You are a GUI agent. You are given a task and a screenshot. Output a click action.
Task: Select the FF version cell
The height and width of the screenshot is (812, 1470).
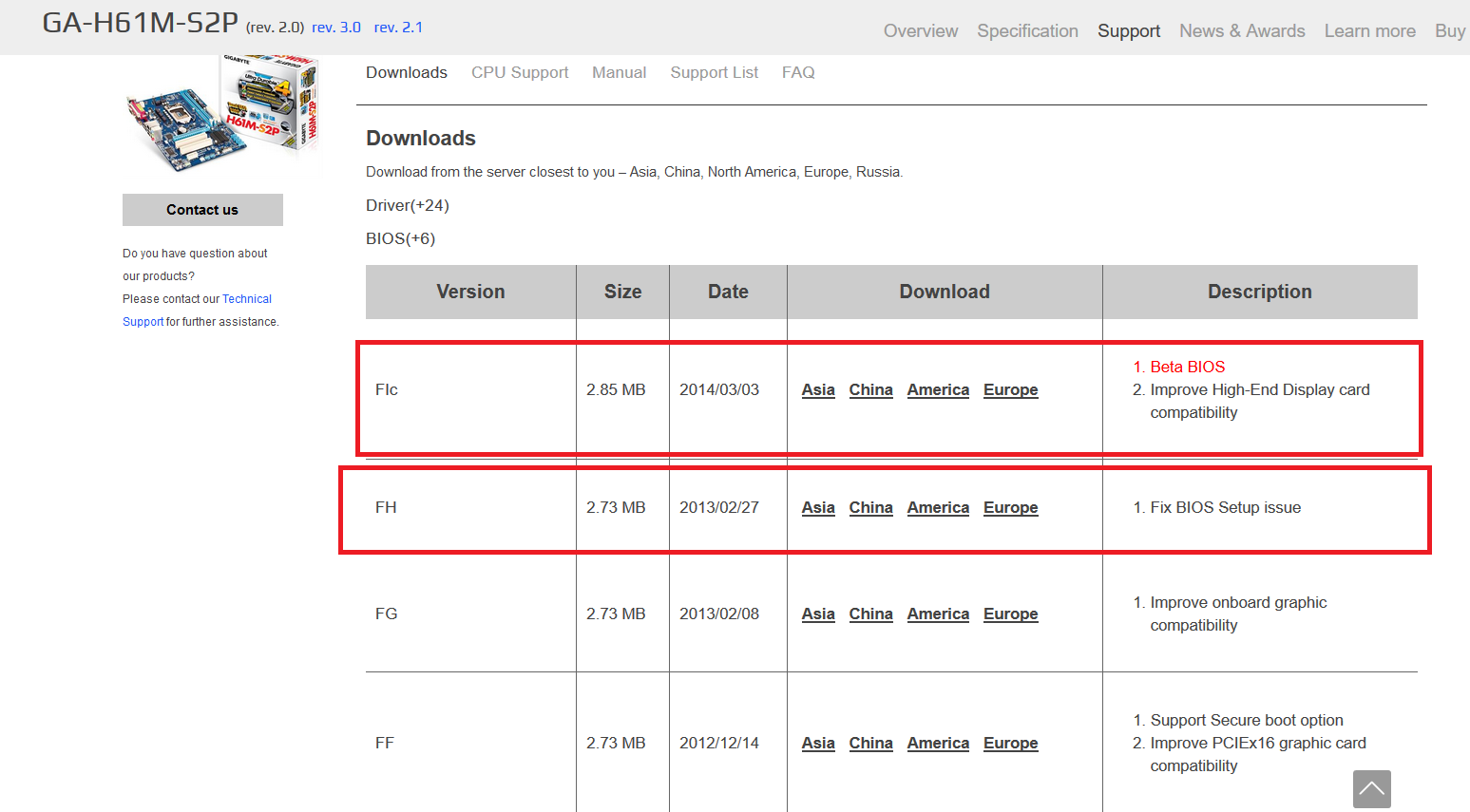pos(385,743)
